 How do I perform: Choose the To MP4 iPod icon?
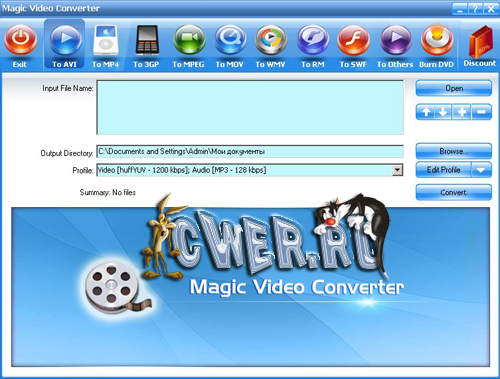pyautogui.click(x=105, y=40)
